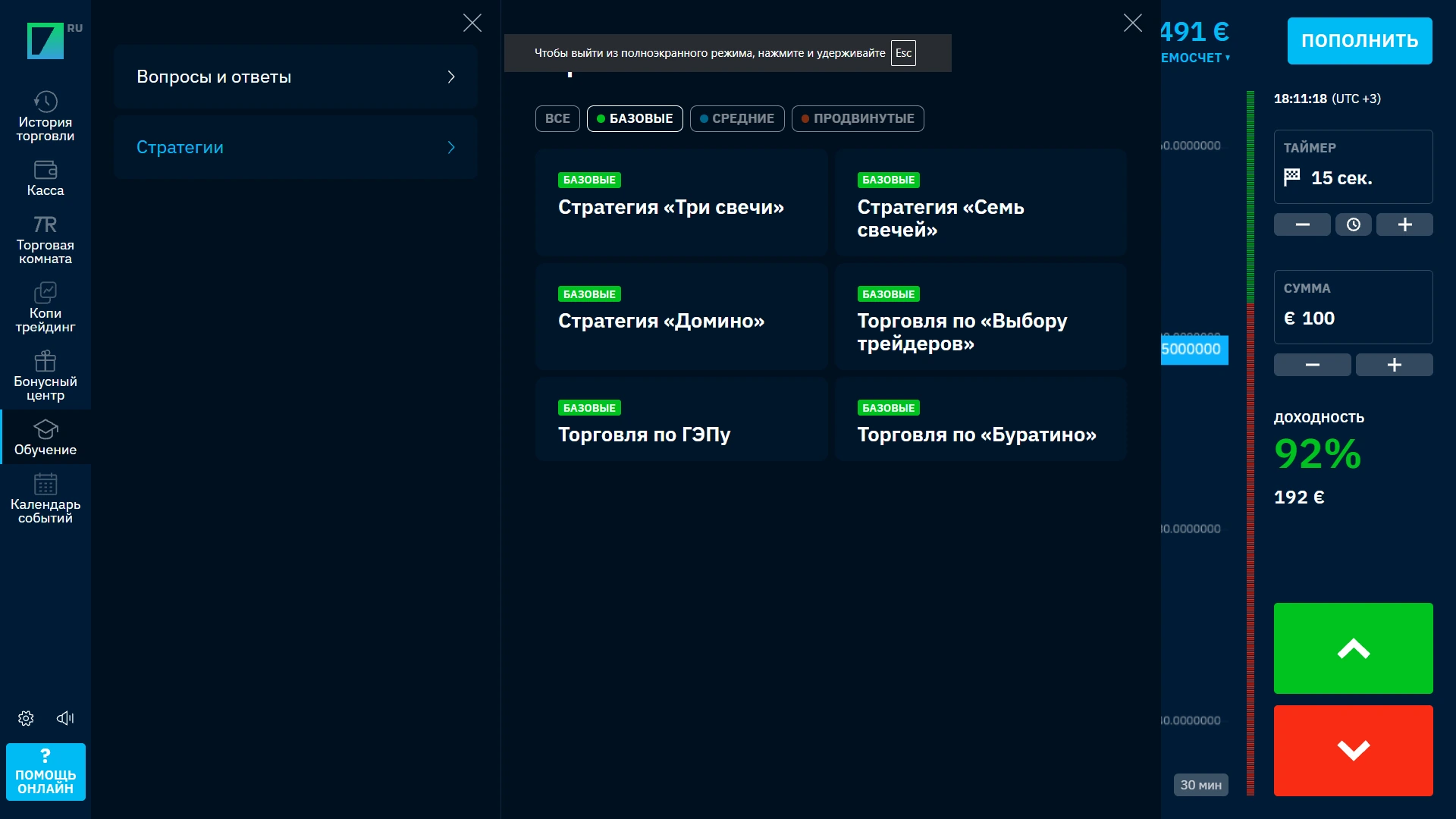Open Стратегия «Семь свечей» card
The width and height of the screenshot is (1456, 819).
981,202
